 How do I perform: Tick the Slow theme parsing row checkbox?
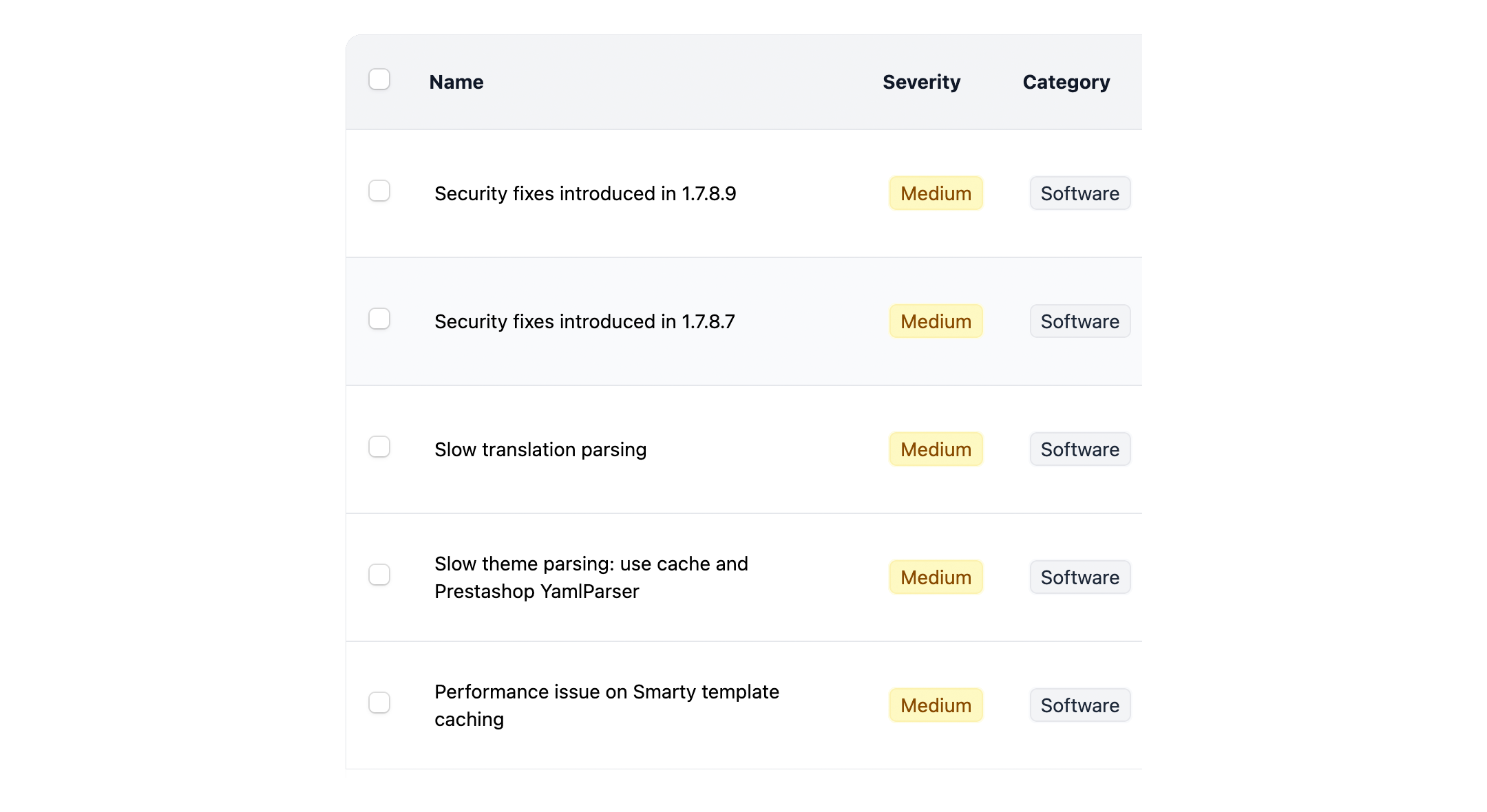pos(379,575)
